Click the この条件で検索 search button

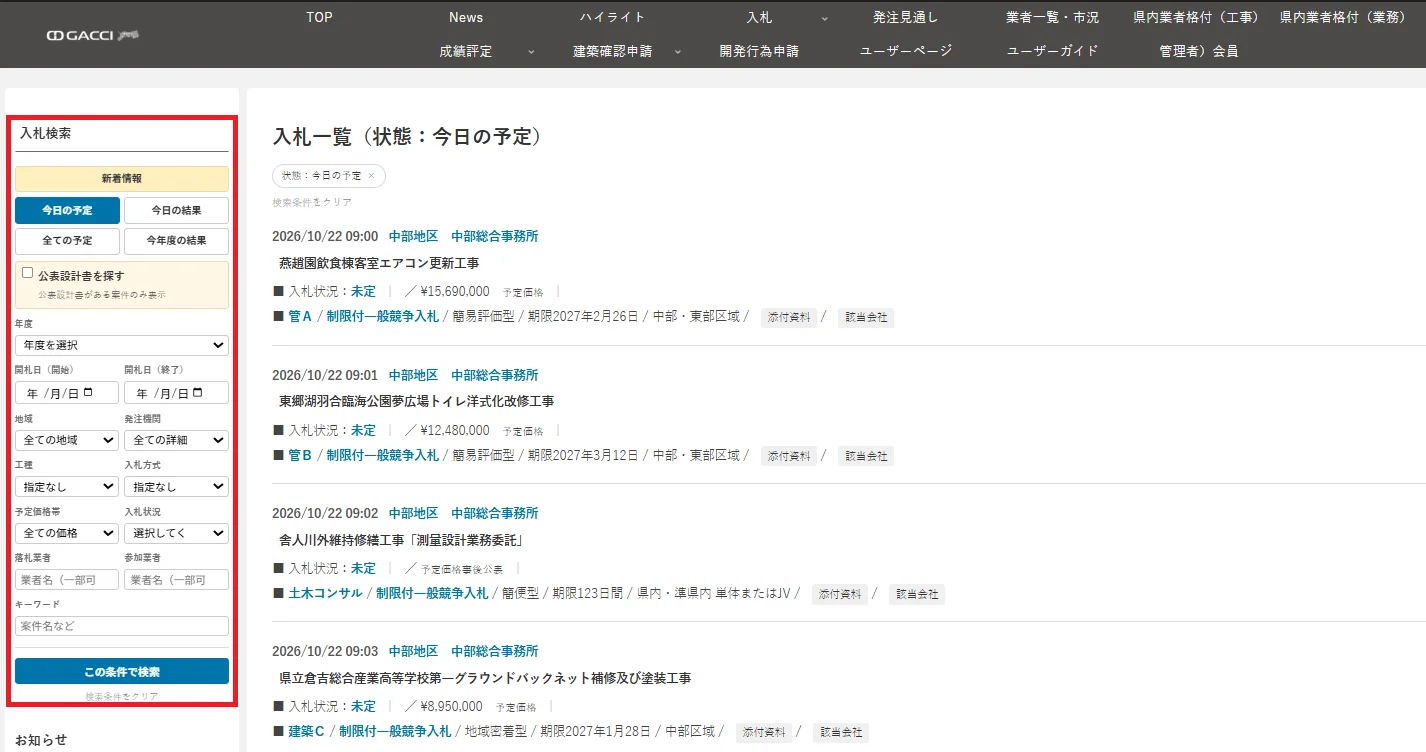pyautogui.click(x=122, y=671)
